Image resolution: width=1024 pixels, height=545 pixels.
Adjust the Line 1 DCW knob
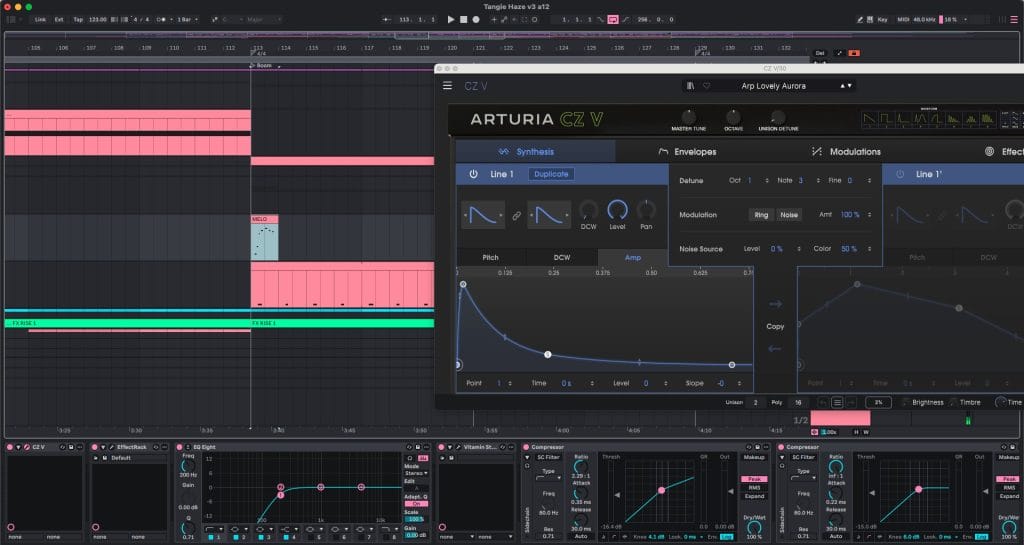coord(588,210)
